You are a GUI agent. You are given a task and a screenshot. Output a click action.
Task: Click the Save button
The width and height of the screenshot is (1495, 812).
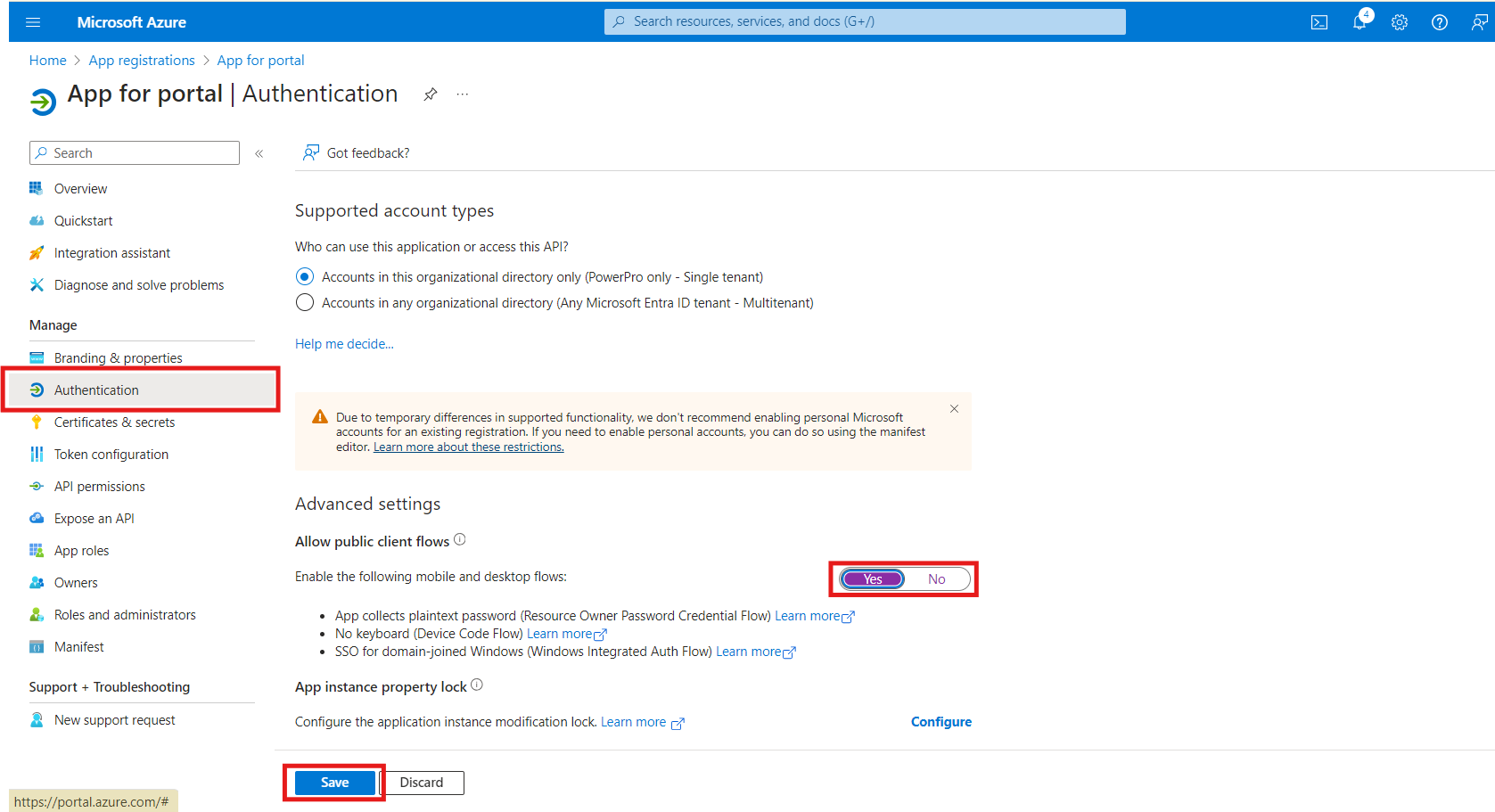(x=334, y=783)
